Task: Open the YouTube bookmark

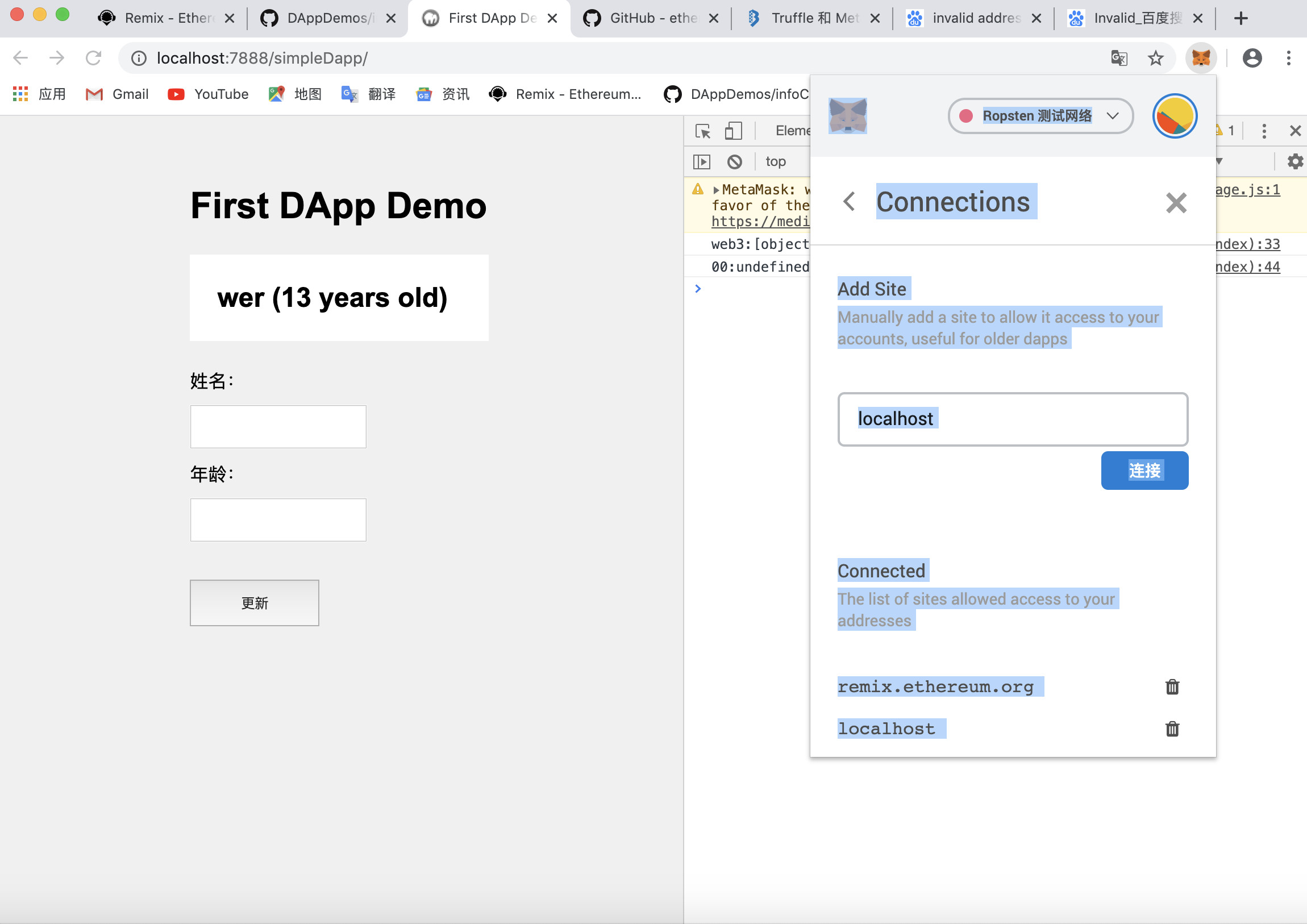Action: [208, 94]
